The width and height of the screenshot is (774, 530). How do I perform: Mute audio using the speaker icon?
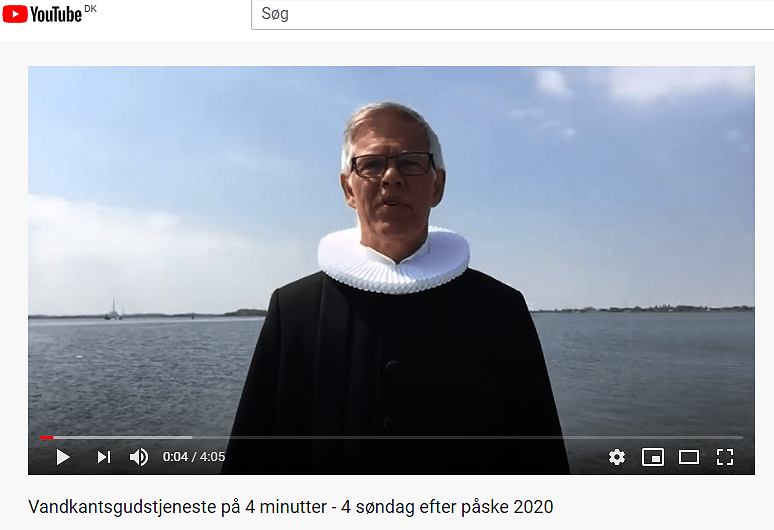click(139, 457)
